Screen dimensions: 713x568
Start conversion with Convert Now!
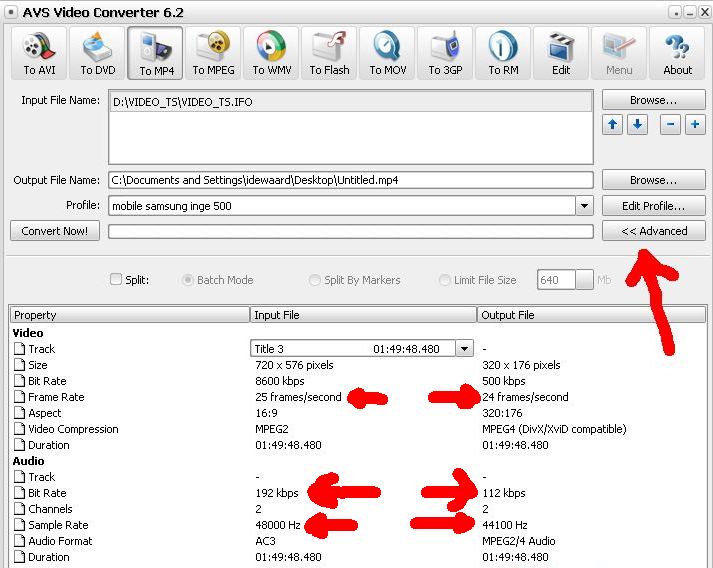tap(55, 231)
